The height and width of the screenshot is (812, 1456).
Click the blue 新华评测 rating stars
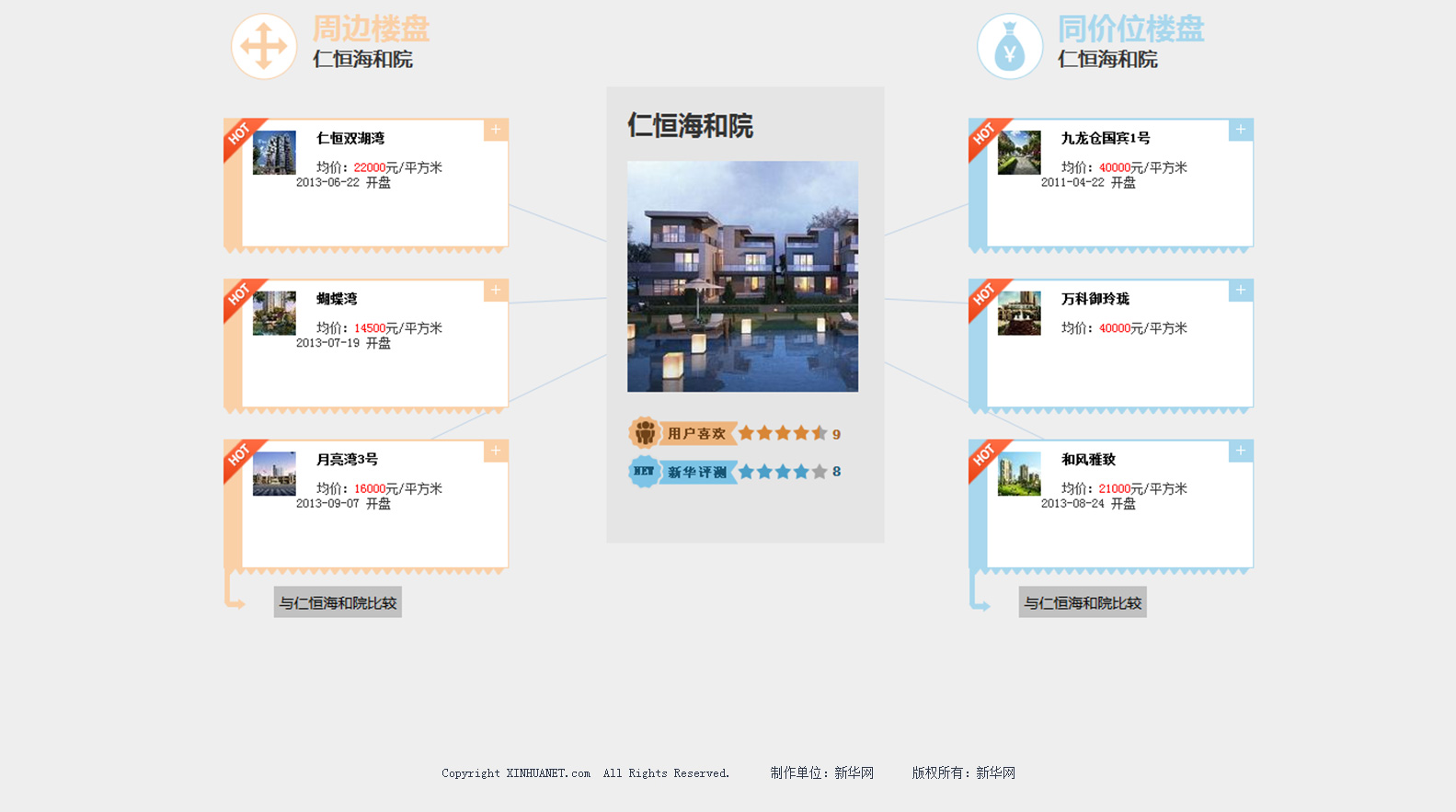tap(782, 472)
